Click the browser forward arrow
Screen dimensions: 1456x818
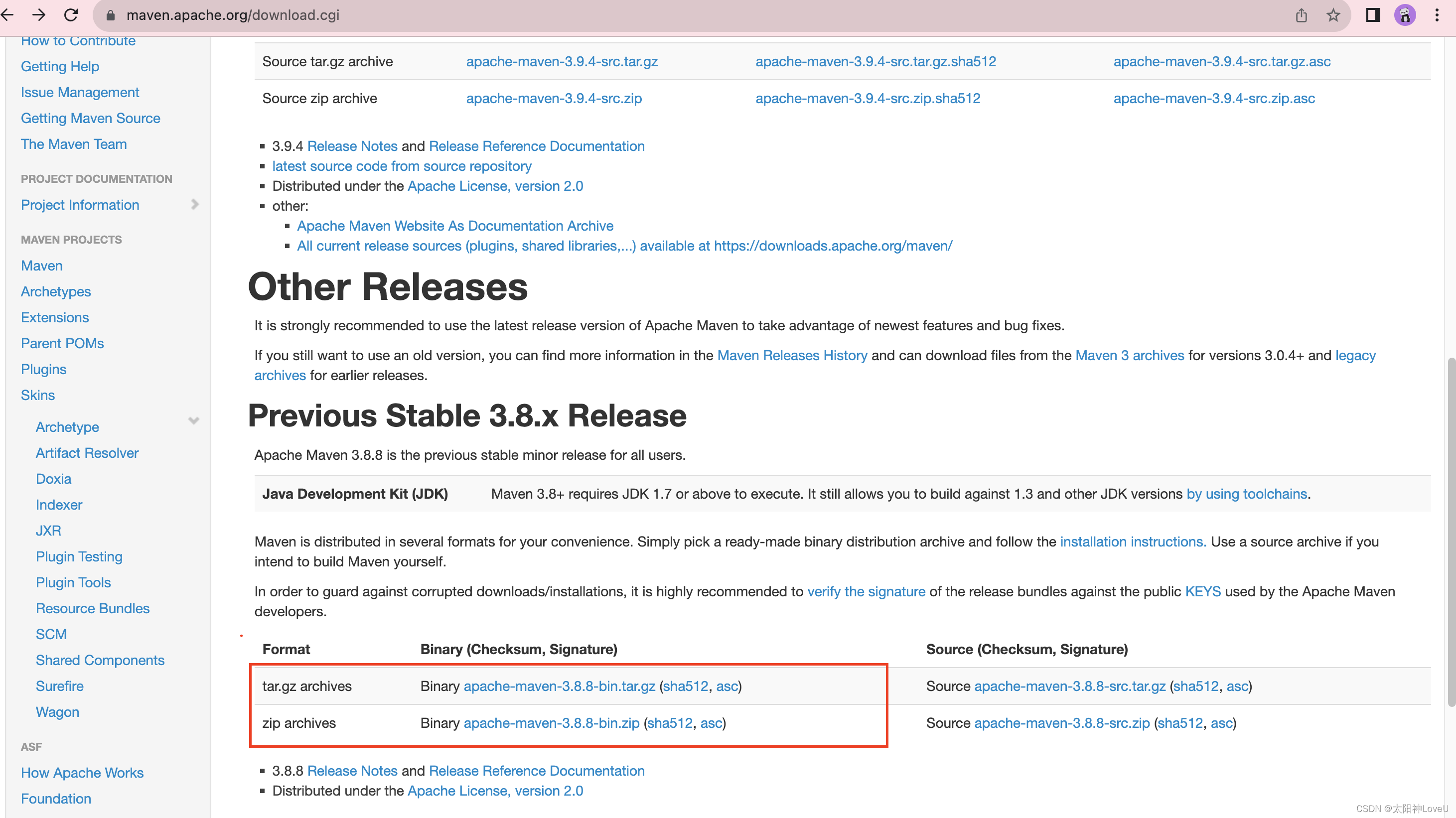coord(38,14)
